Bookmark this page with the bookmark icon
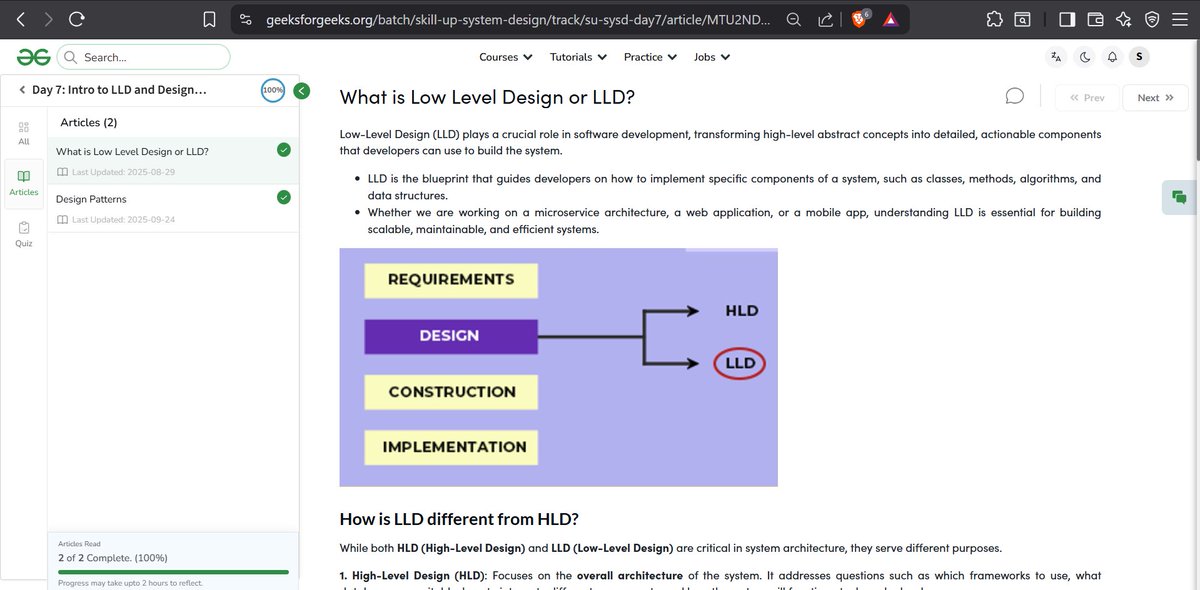The width and height of the screenshot is (1200, 590). coord(209,19)
